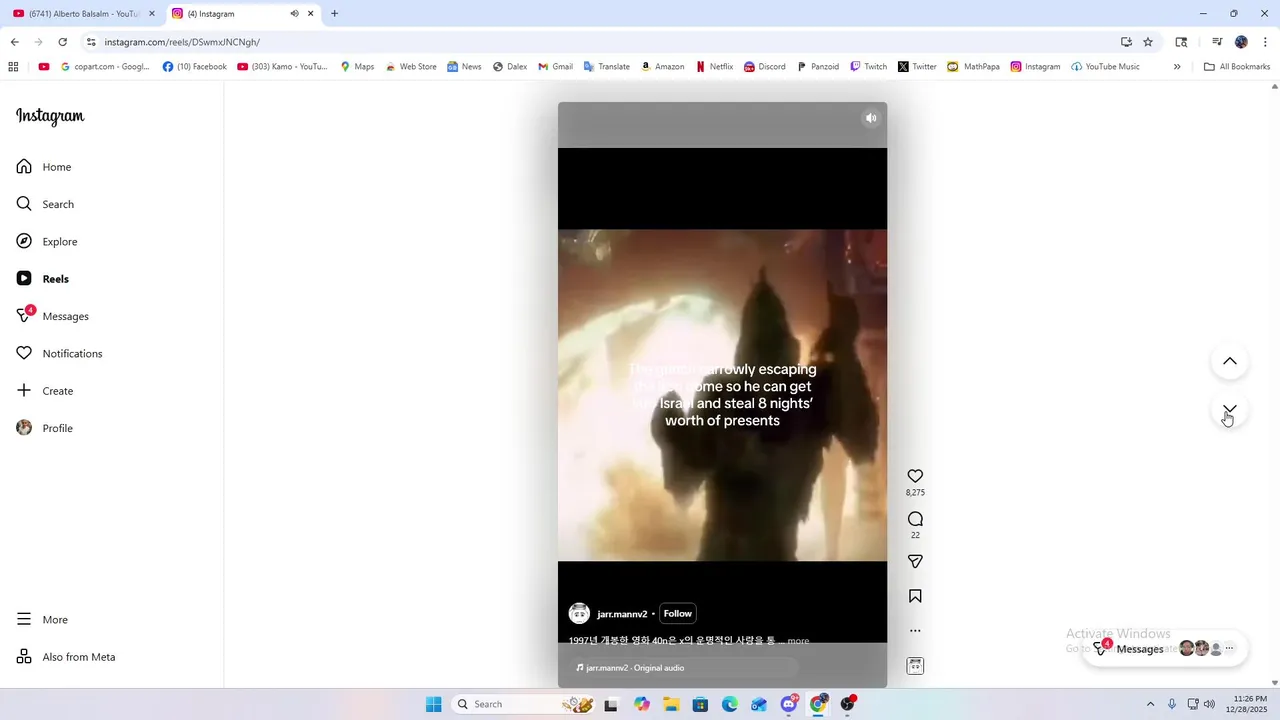Open the Twitch bookmark
Screen dimensions: 1280x720
coord(868,67)
